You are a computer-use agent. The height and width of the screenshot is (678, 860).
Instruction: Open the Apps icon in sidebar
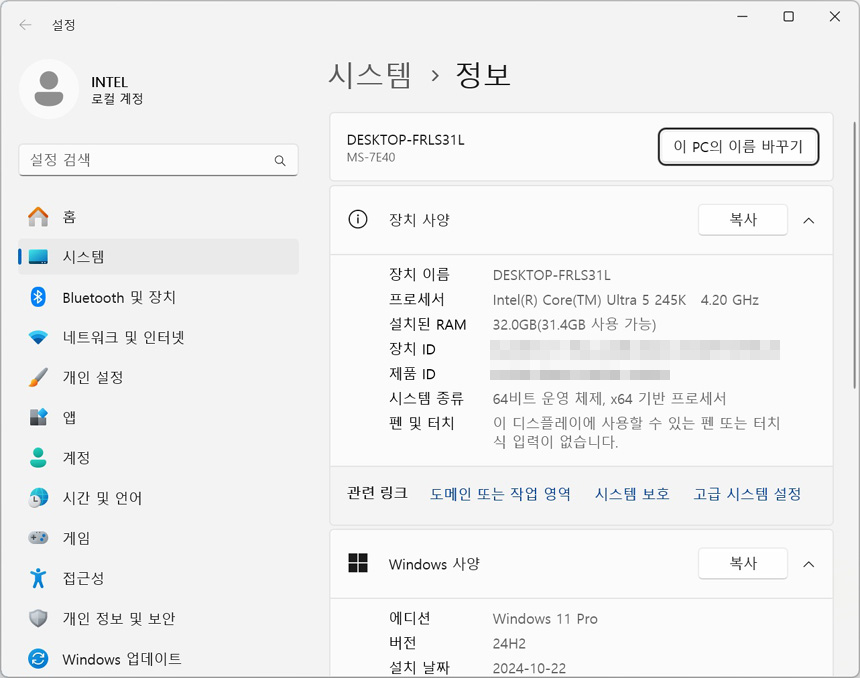[38, 417]
